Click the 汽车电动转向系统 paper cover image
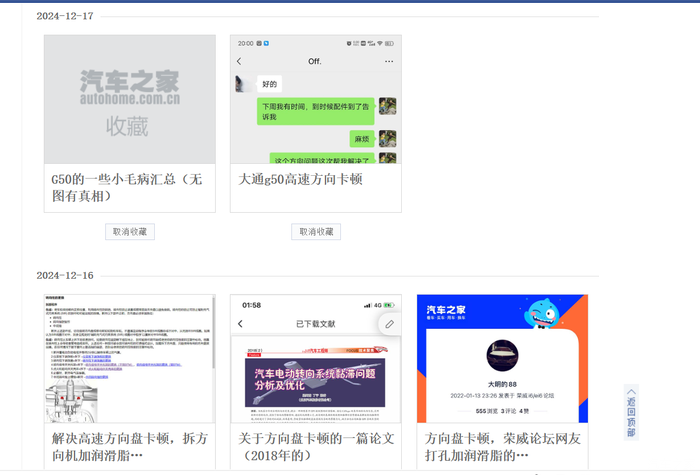 [316, 380]
